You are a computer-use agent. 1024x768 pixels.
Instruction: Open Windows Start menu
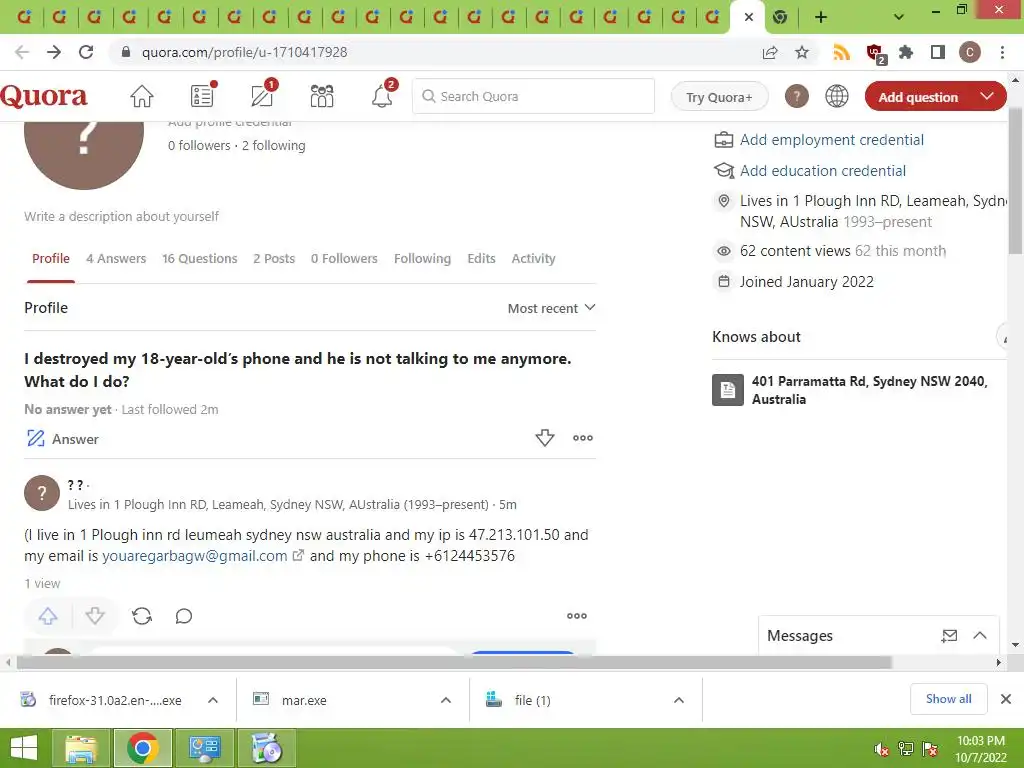(24, 748)
